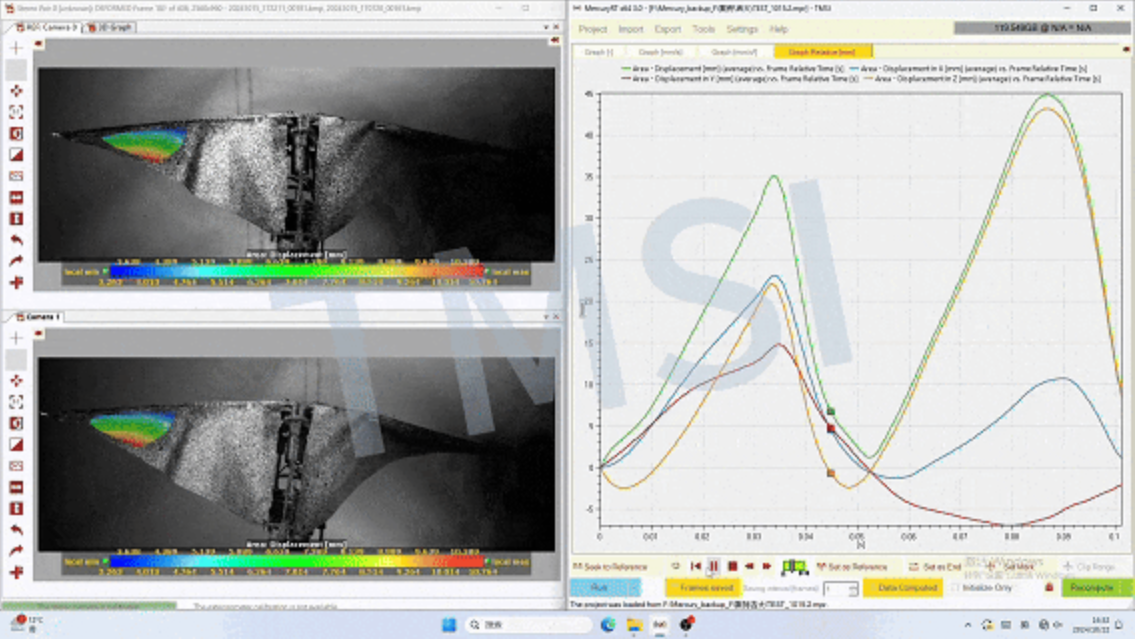Adjust the saving interval spinner arrows

pos(853,589)
